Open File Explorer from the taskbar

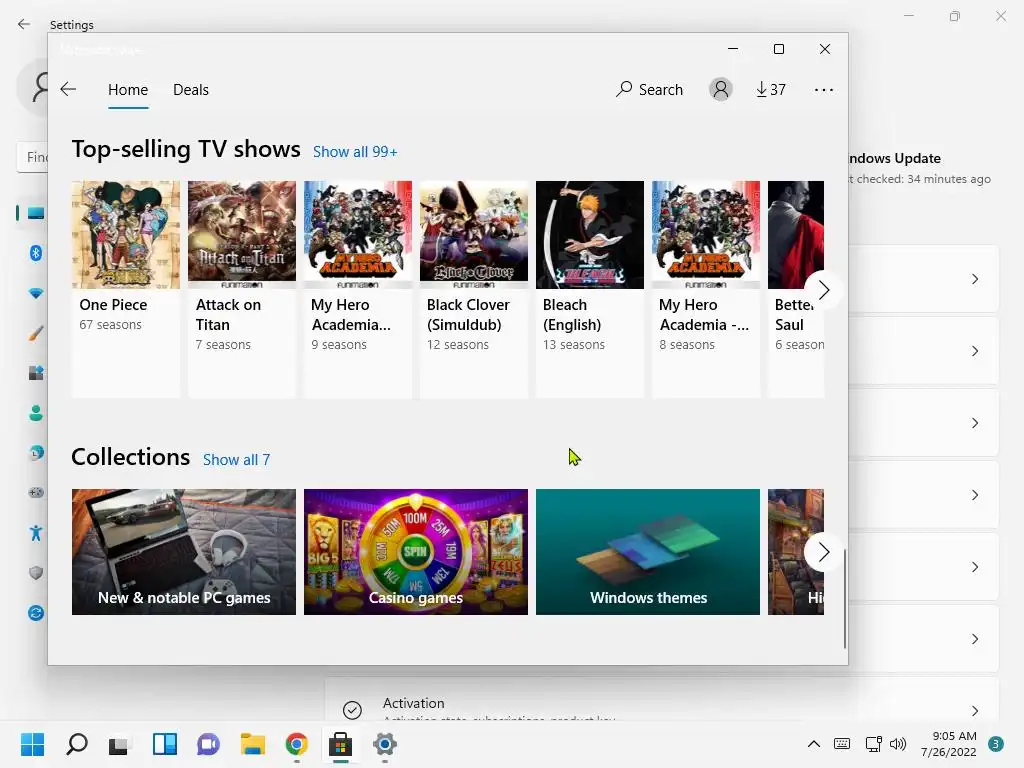pos(253,744)
